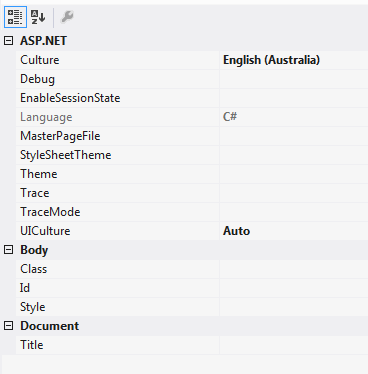Screen dimensions: 368x374
Task: Collapse the Body category
Action: [x=8, y=250]
